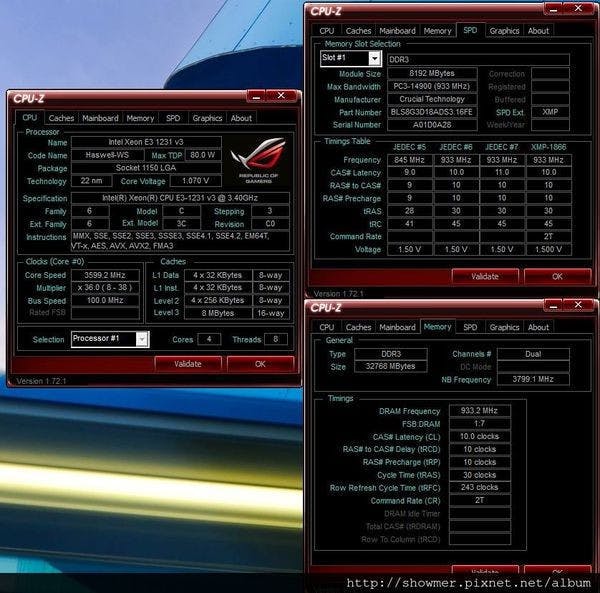Open the Mainboard tab in Memory window
This screenshot has width=600, height=593.
[x=398, y=327]
